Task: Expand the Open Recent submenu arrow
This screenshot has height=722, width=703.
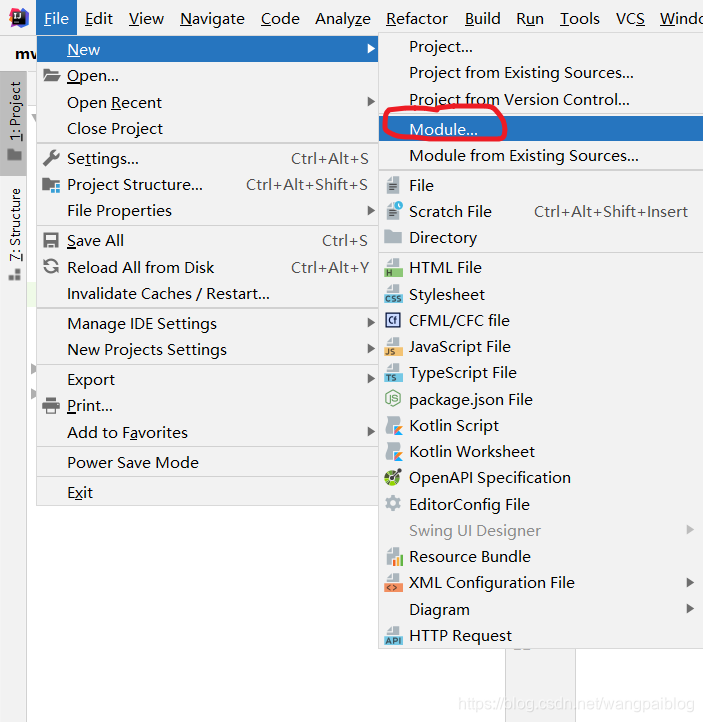Action: (x=371, y=102)
